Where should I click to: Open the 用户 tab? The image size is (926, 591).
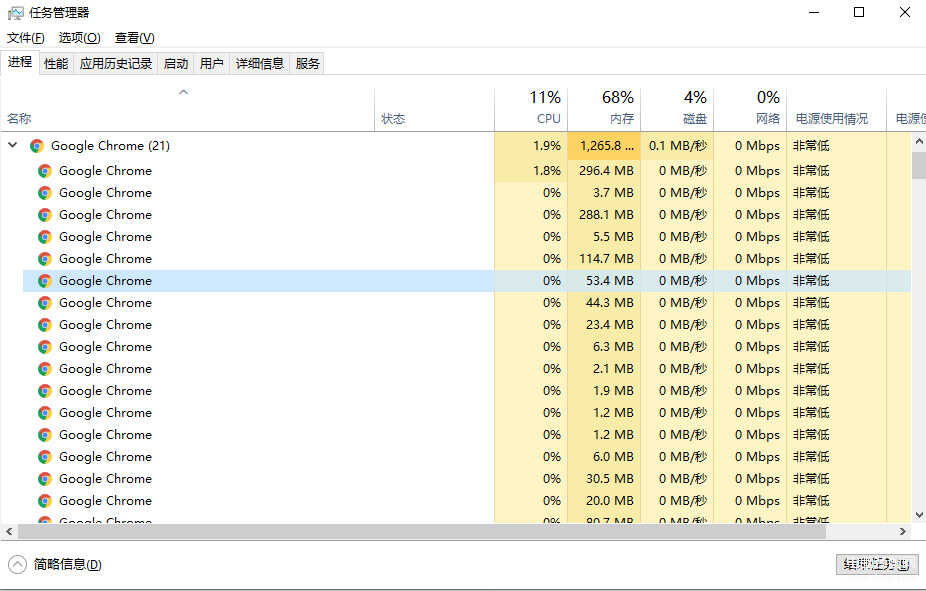(x=211, y=64)
